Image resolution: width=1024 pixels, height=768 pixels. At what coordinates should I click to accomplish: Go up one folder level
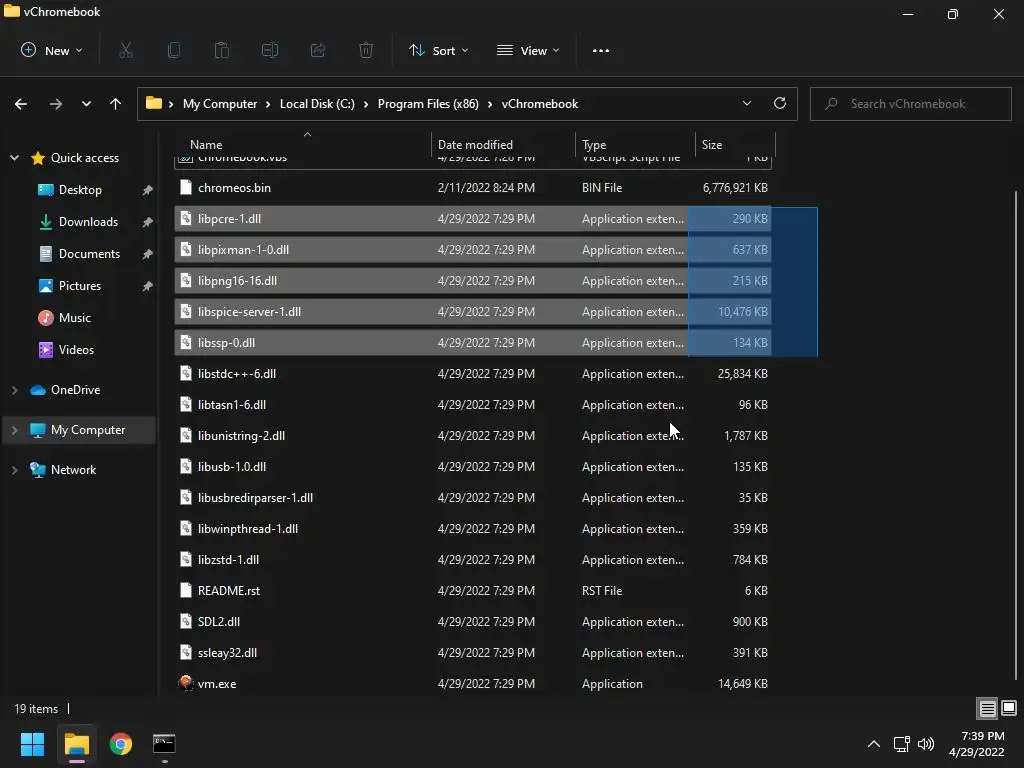tap(116, 104)
